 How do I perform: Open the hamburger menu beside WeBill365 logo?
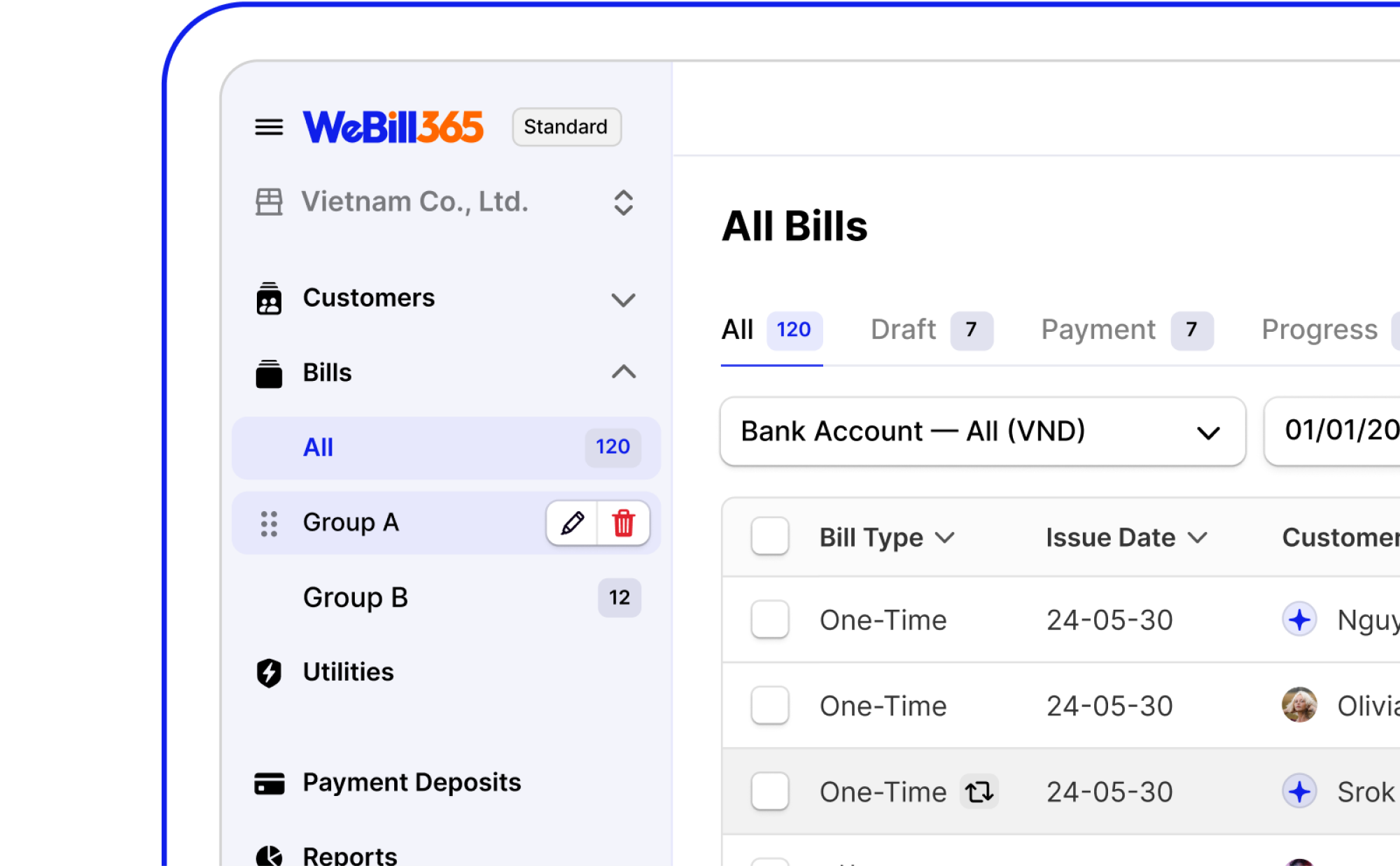(269, 127)
